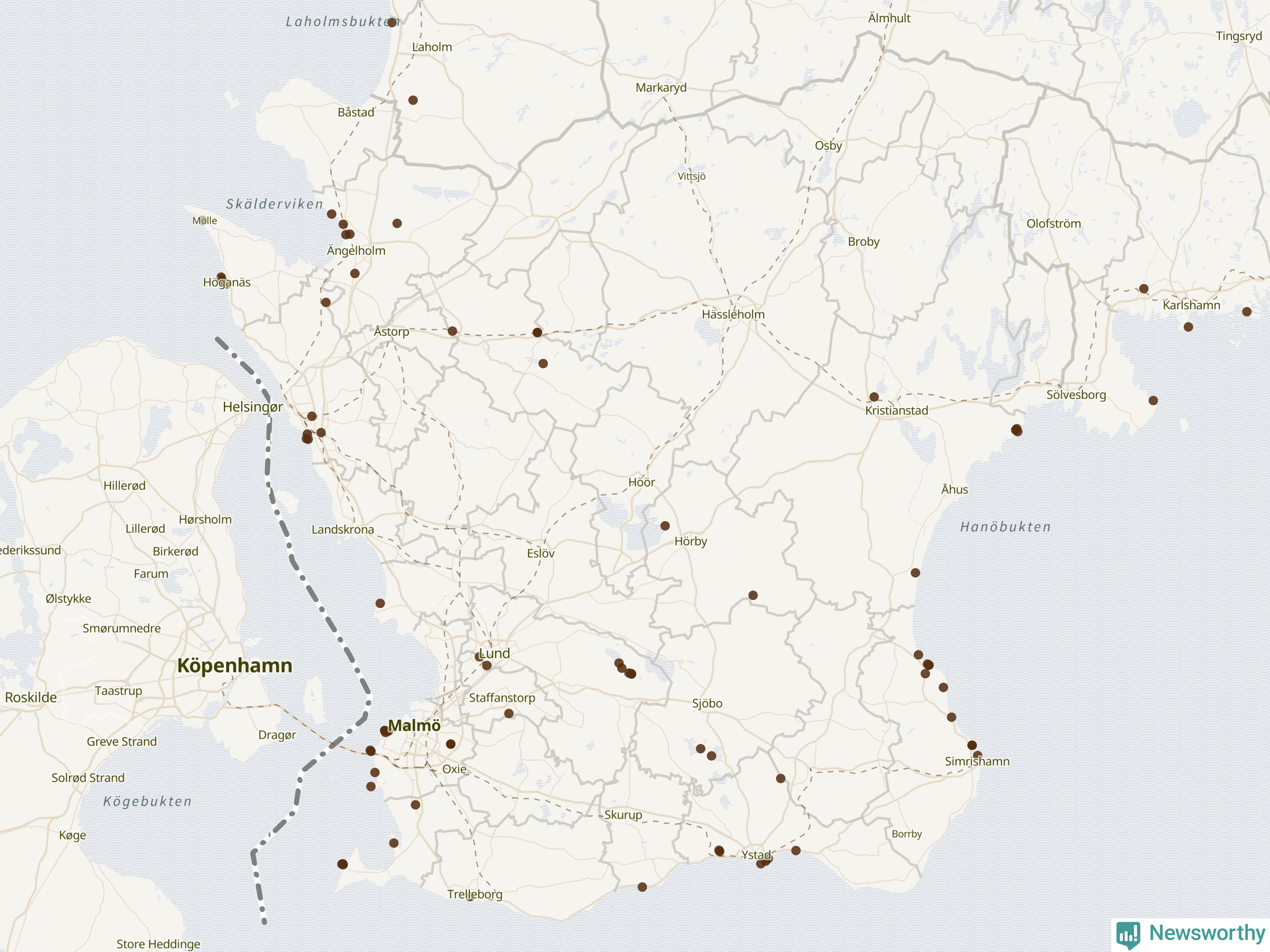Click the Markaryd label
This screenshot has height=952, width=1270.
click(661, 88)
